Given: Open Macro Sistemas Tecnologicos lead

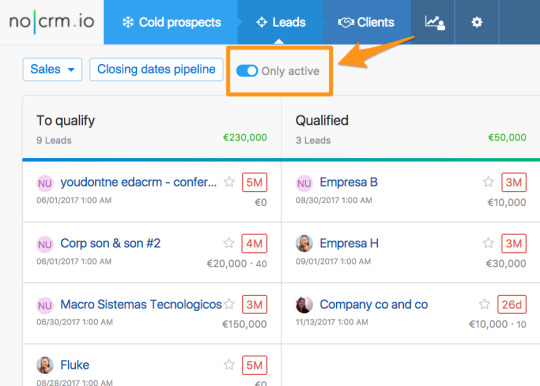Looking at the screenshot, I should (x=141, y=304).
